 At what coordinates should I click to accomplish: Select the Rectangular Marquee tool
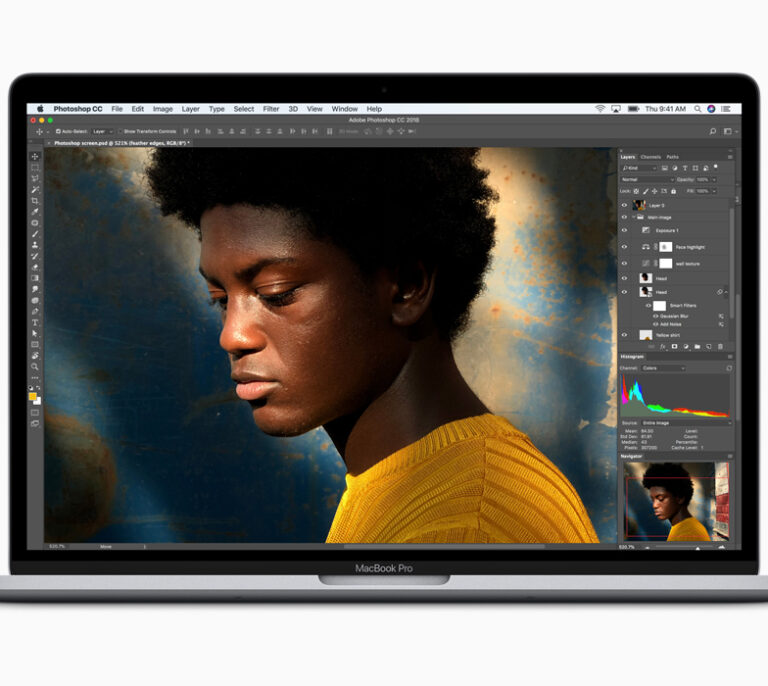pyautogui.click(x=35, y=167)
